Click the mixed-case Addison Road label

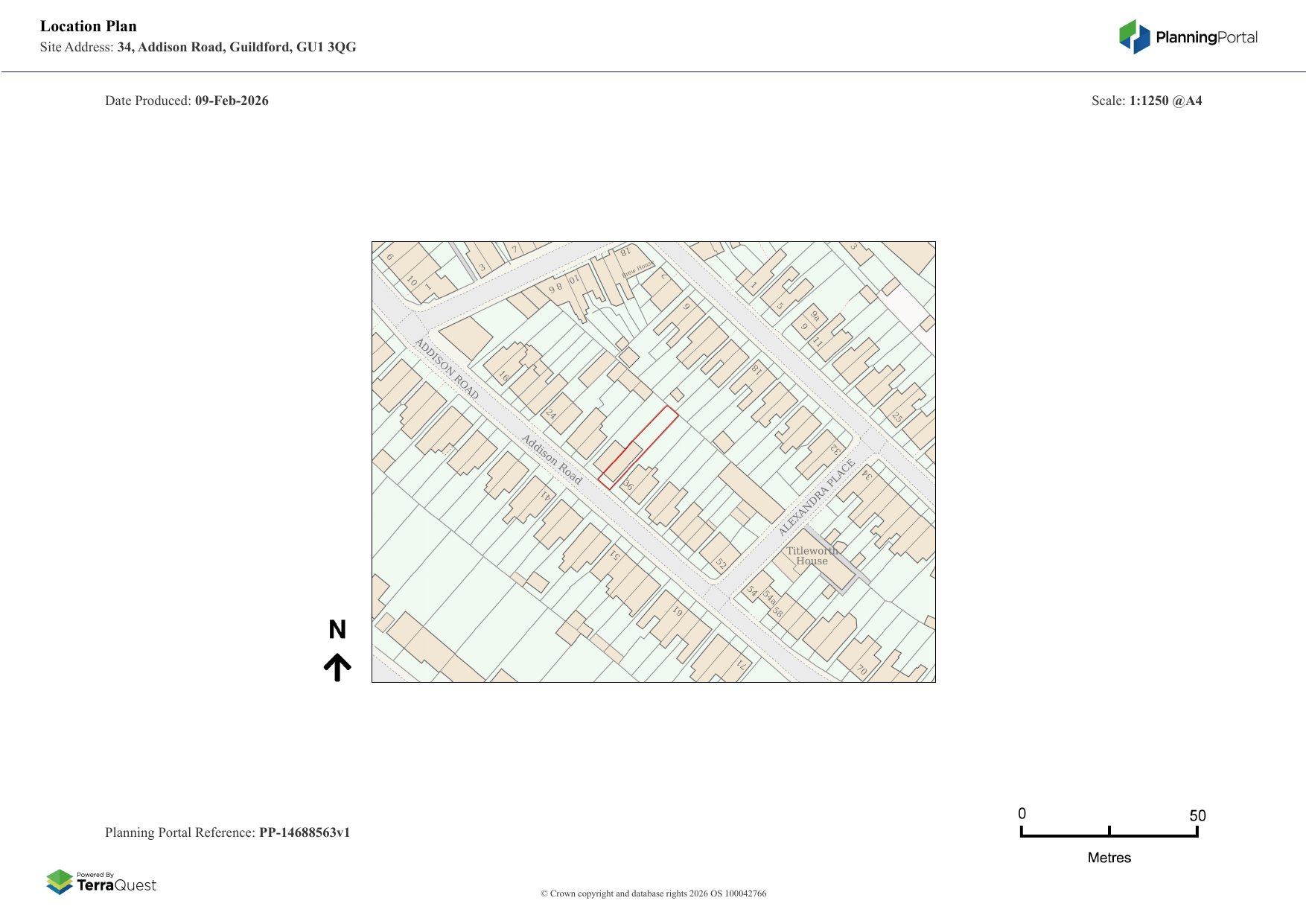tap(551, 459)
